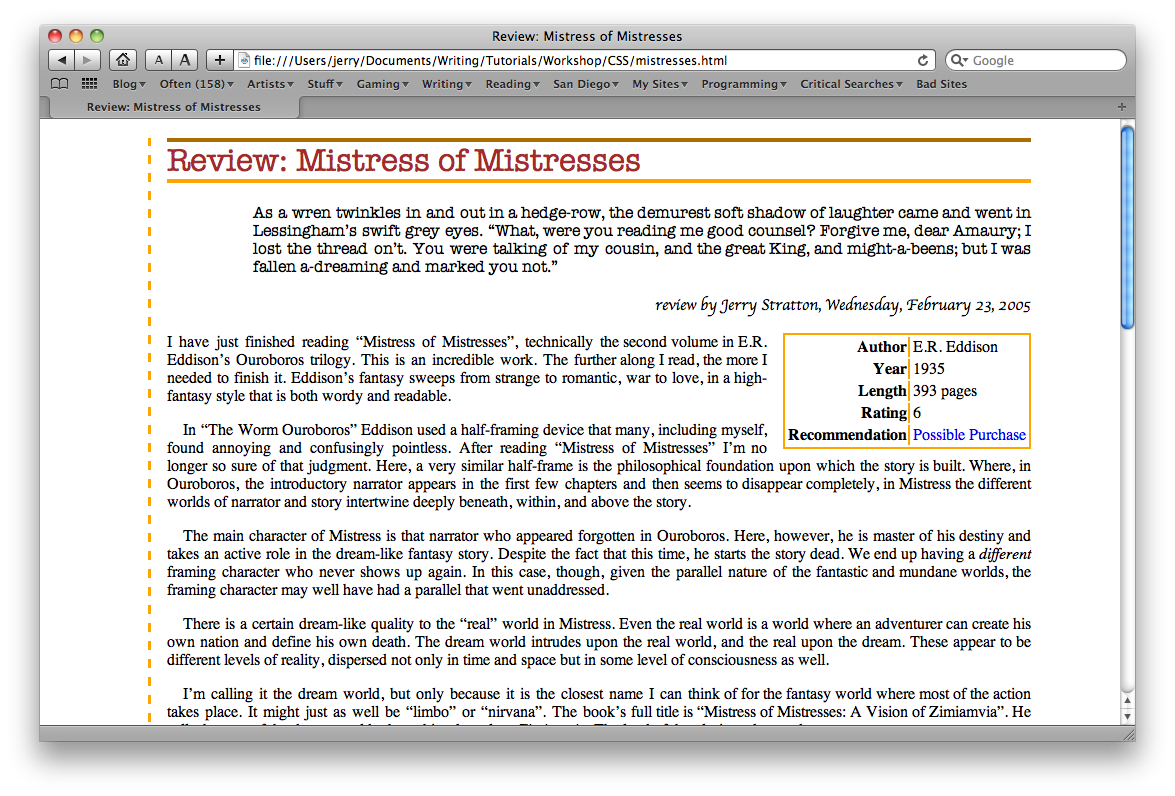Image resolution: width=1175 pixels, height=796 pixels.
Task: Click the file URL address bar
Action: pos(580,61)
